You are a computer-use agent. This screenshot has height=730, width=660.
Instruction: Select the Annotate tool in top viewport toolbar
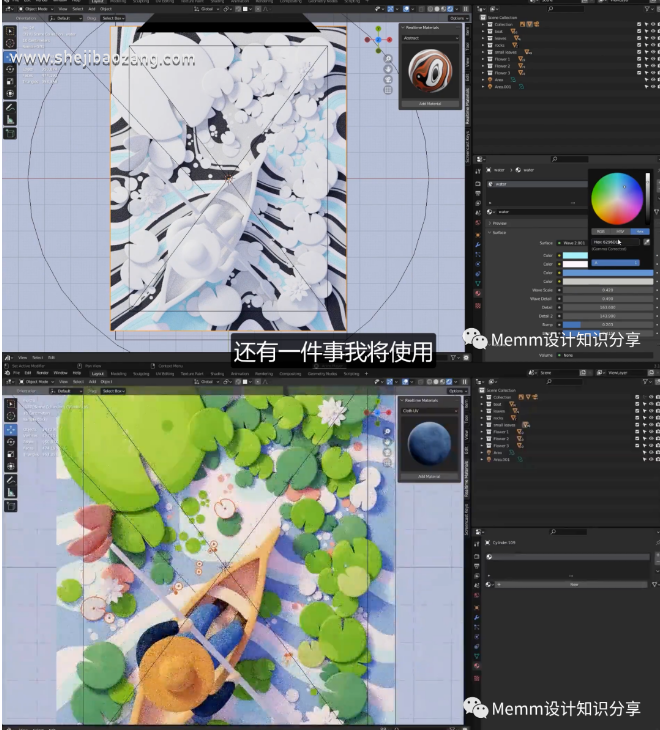[10, 106]
